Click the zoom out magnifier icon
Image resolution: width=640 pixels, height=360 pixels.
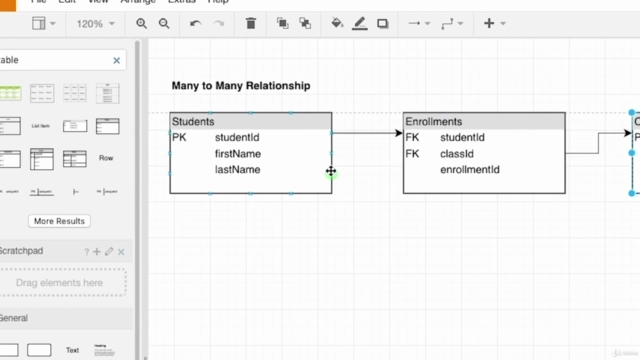[164, 24]
